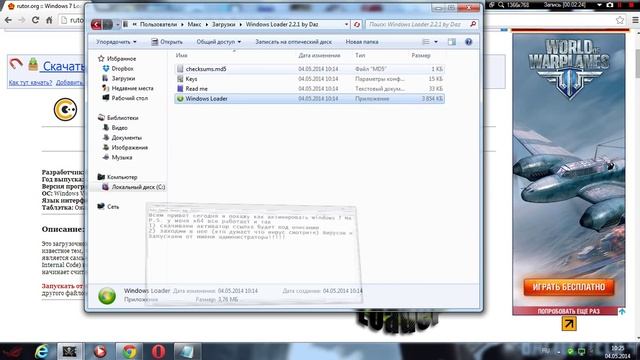This screenshot has height=360, width=640.
Task: Select Сеть in the navigation pane
Action: click(109, 207)
